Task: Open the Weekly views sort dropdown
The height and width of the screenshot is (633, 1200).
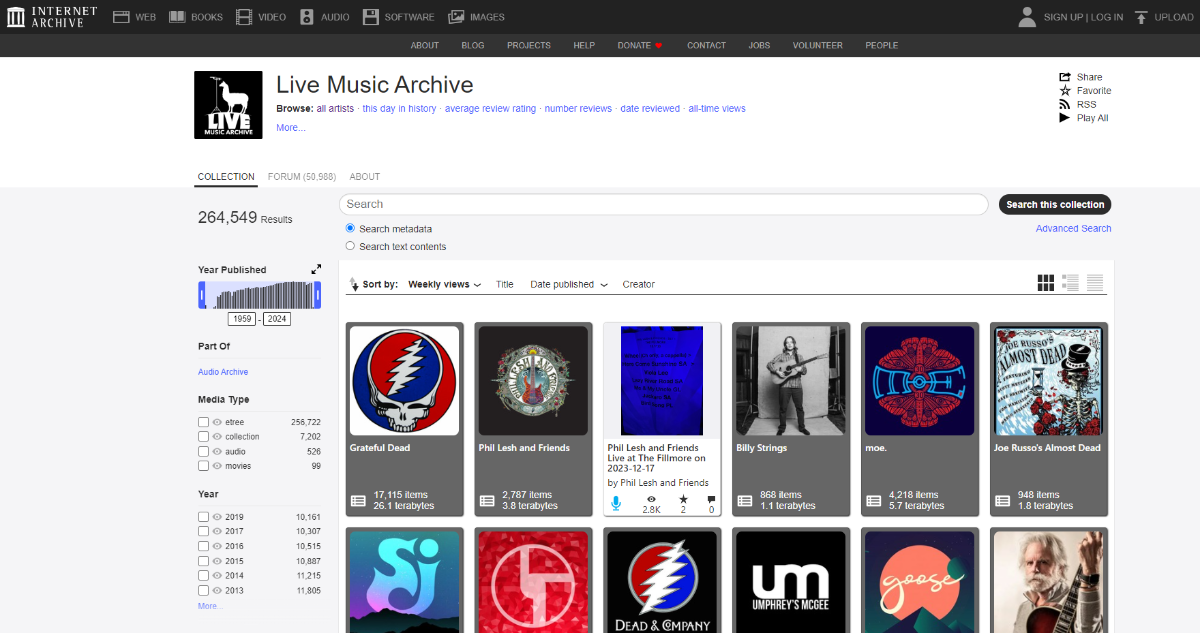Action: [x=444, y=285]
